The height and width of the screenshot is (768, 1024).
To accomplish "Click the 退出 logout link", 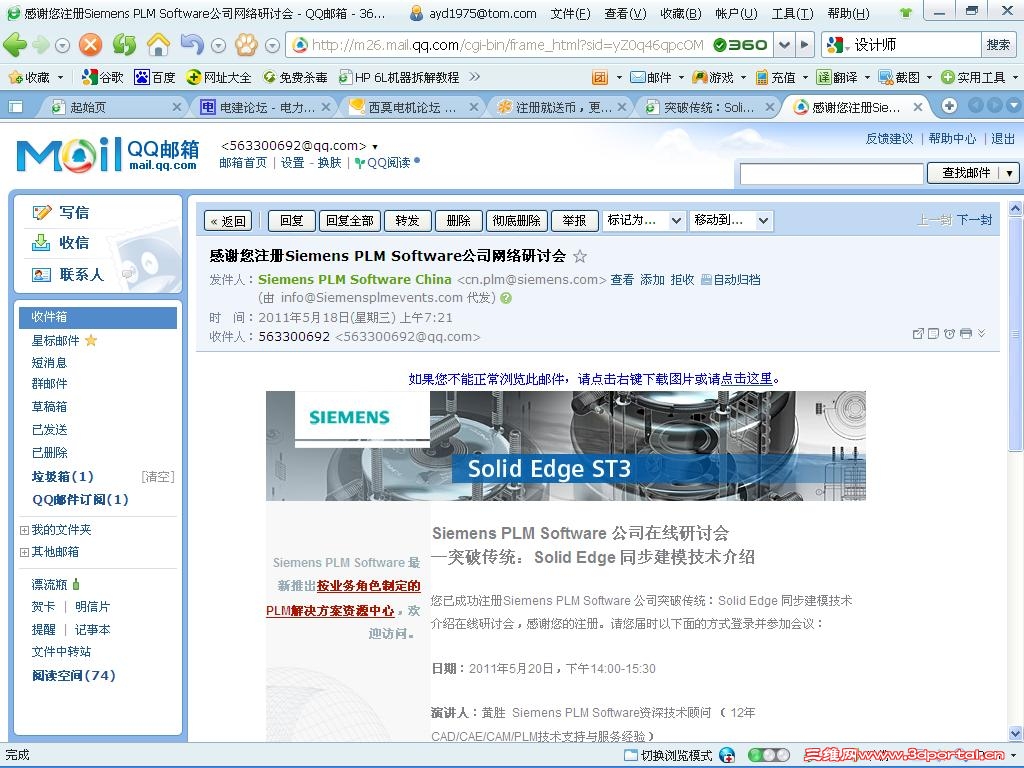I will pyautogui.click(x=1003, y=138).
